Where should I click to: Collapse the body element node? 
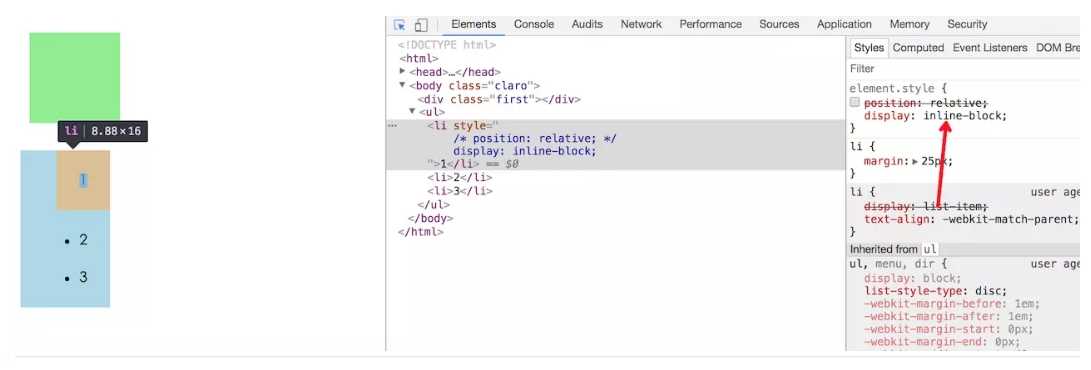402,85
